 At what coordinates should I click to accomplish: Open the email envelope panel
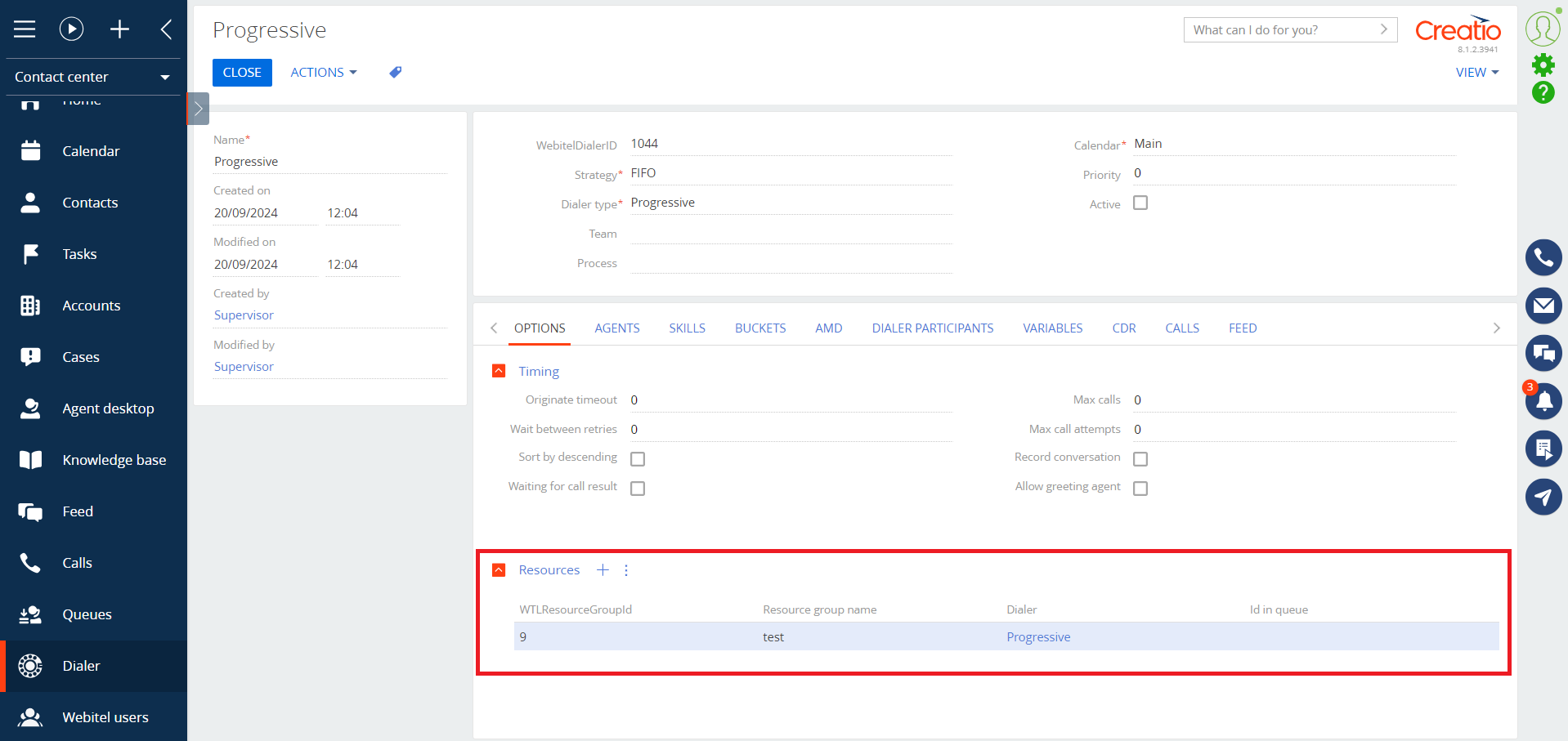tap(1543, 306)
